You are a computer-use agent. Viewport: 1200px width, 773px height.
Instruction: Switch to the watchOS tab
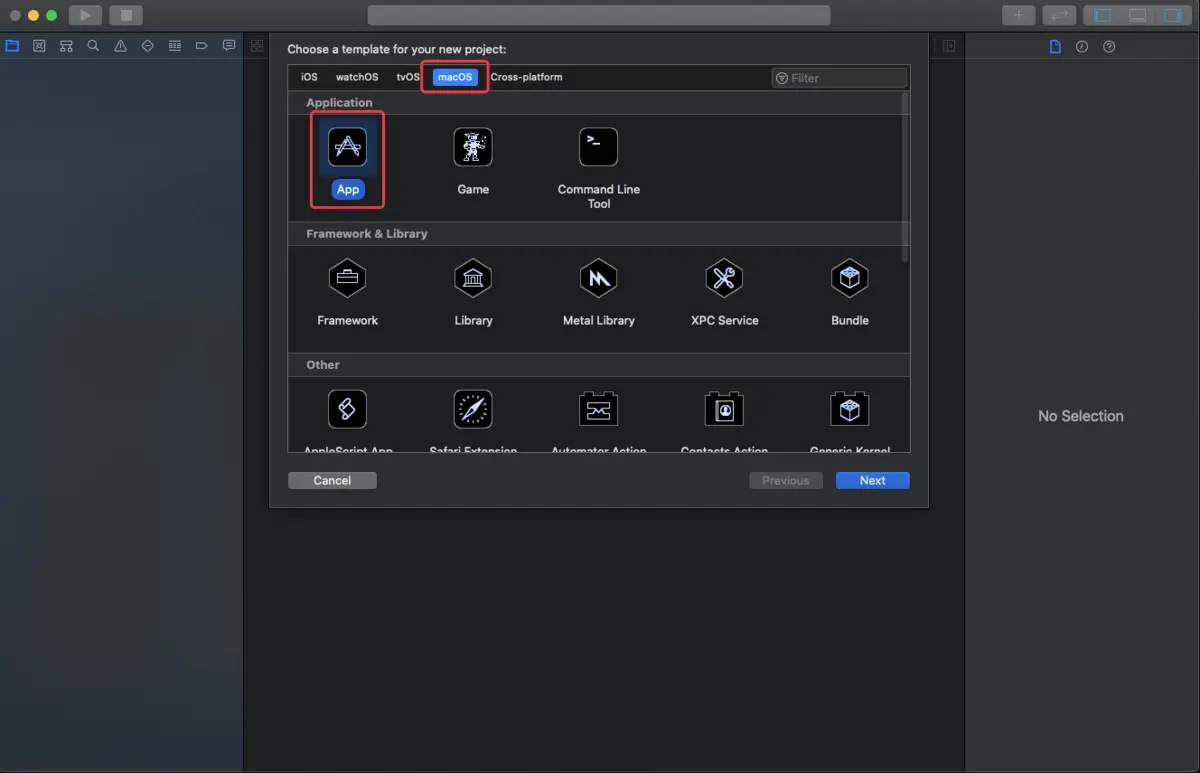coord(357,77)
